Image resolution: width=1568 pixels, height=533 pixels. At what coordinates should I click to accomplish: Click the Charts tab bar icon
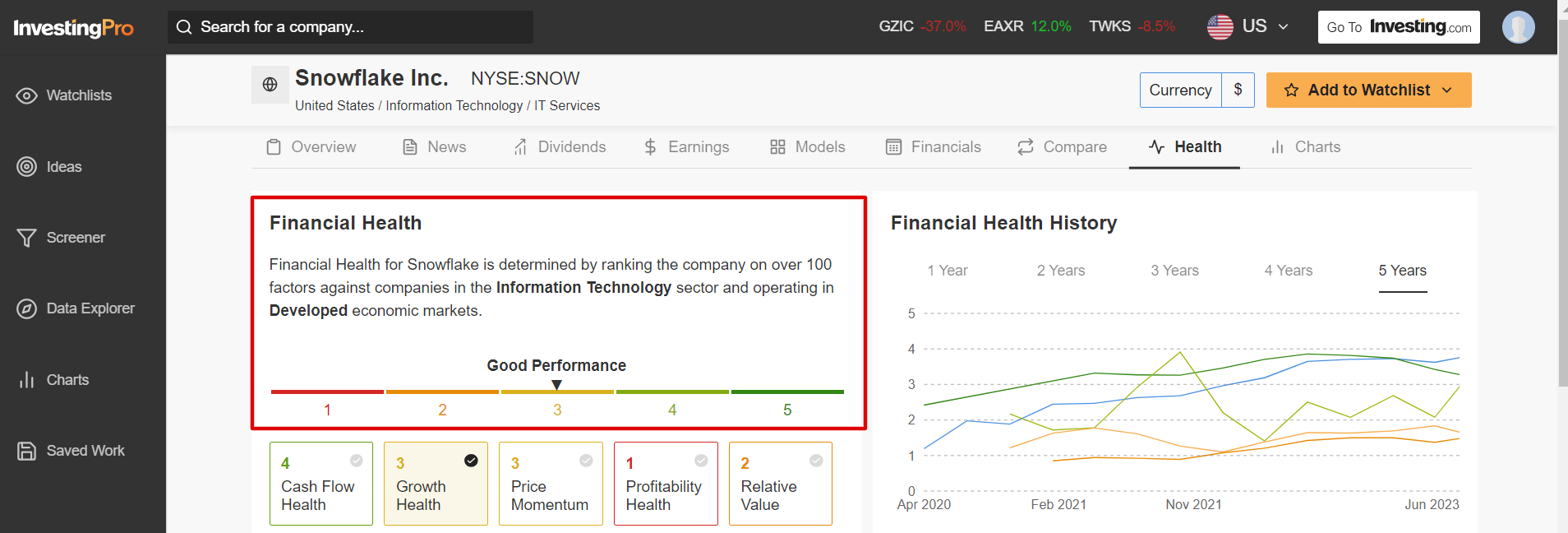coord(1277,147)
